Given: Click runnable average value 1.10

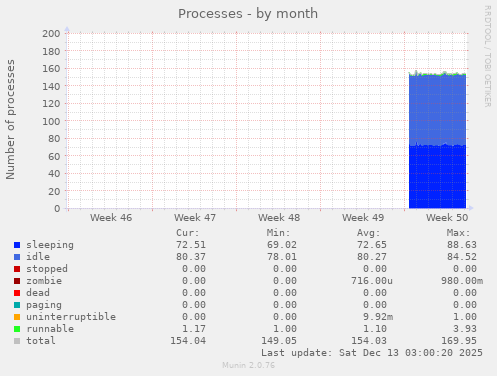Looking at the screenshot, I should point(375,329).
